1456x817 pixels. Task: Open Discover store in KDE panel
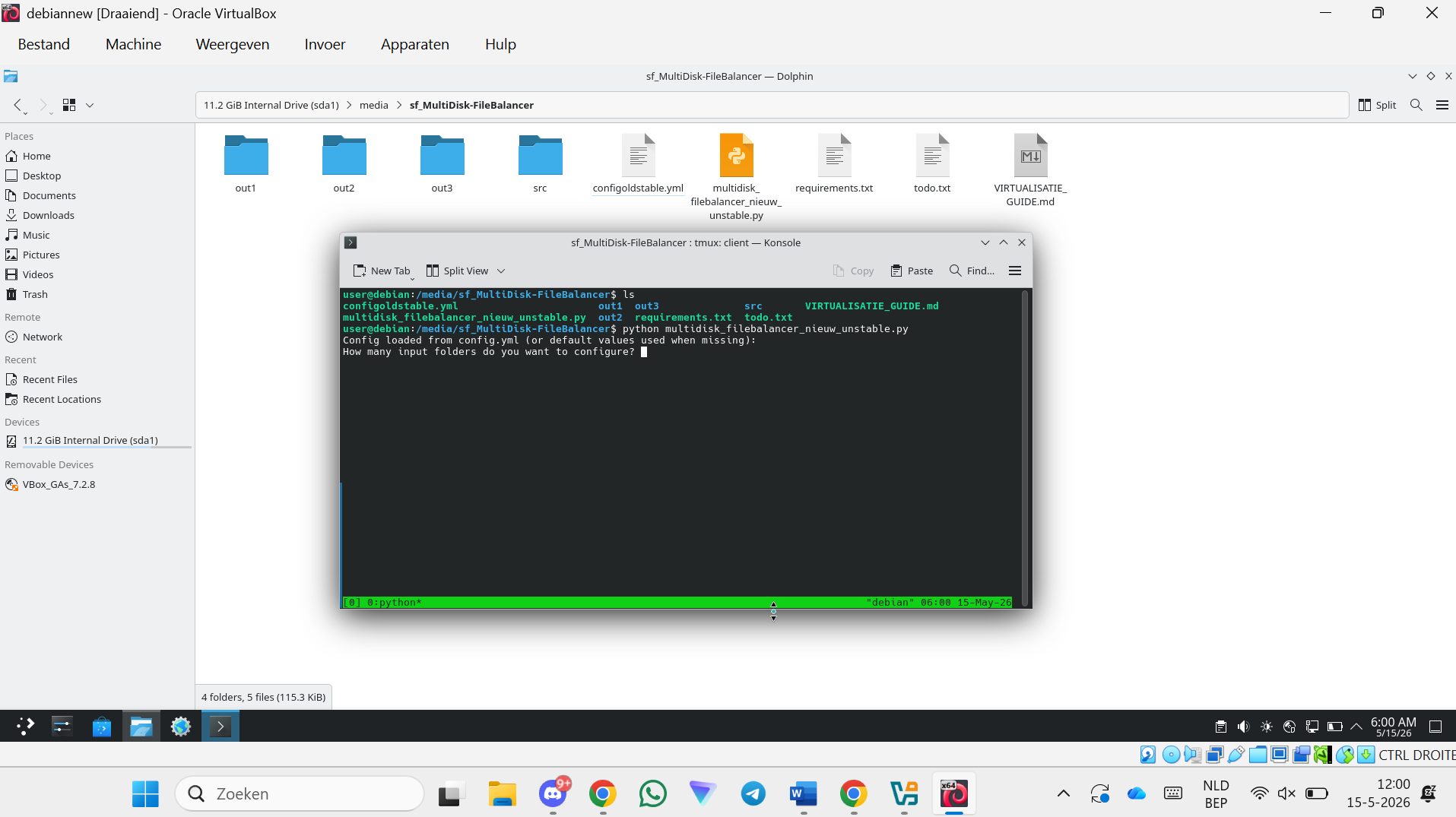pyautogui.click(x=102, y=727)
